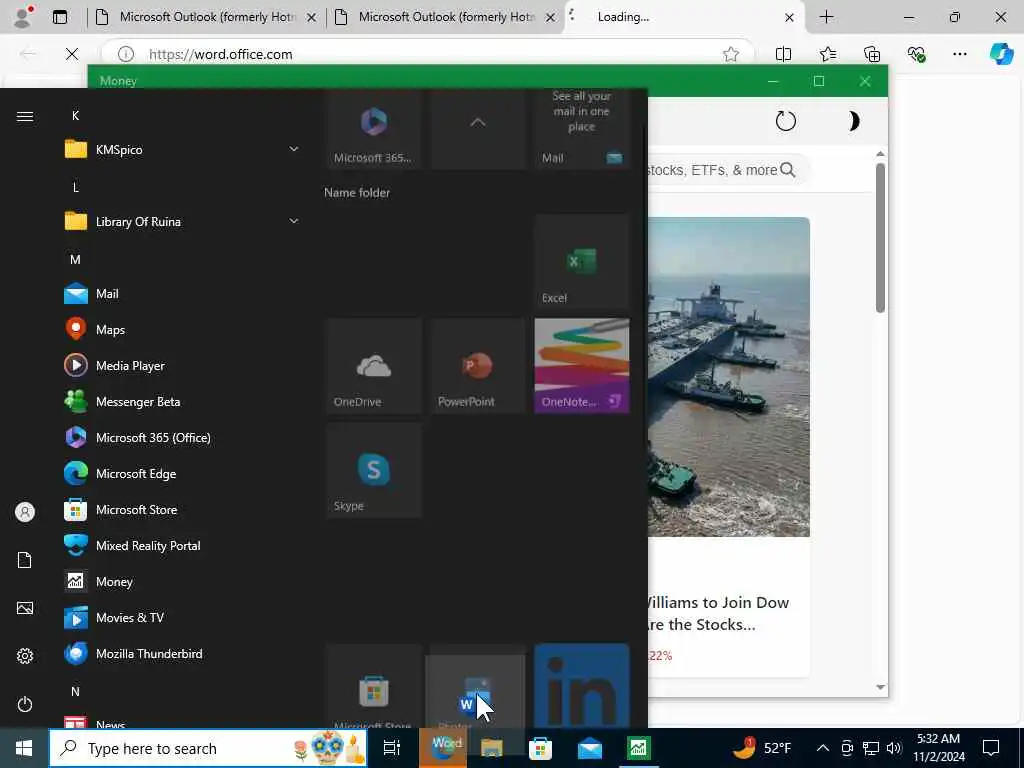Refresh the Money app
The image size is (1024, 768).
click(786, 121)
